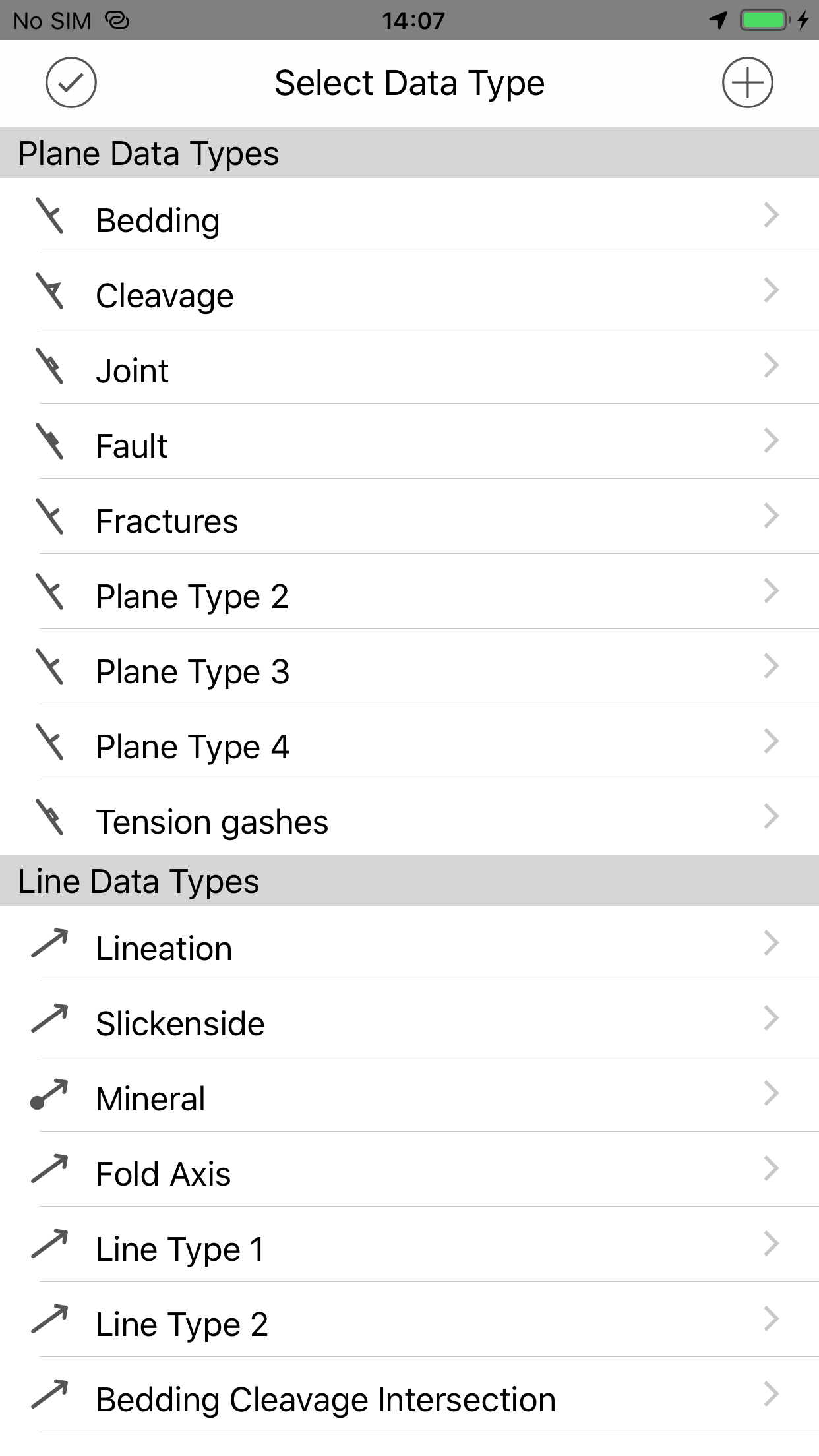Tap the plus icon to add data type
This screenshot has width=819, height=1456.
click(747, 83)
